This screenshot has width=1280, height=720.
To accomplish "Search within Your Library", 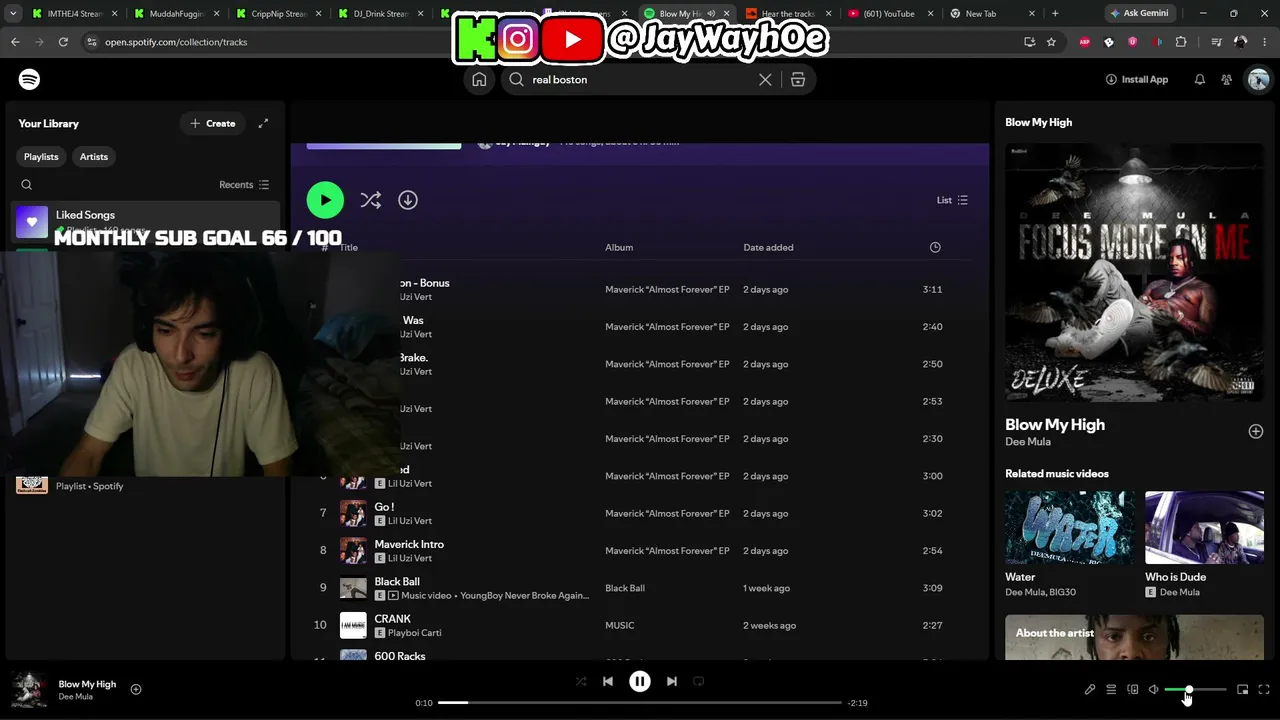I will tap(27, 185).
